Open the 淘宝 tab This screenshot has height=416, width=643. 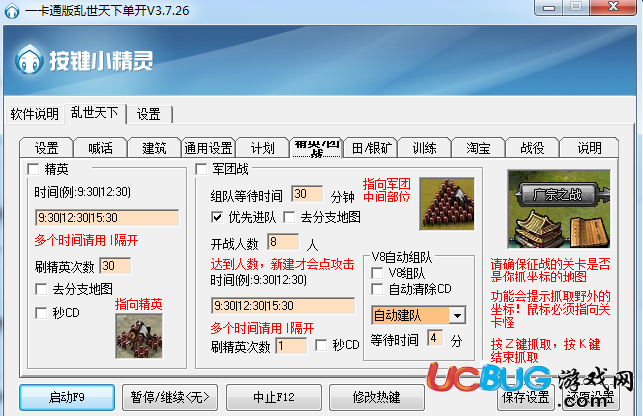[x=479, y=148]
